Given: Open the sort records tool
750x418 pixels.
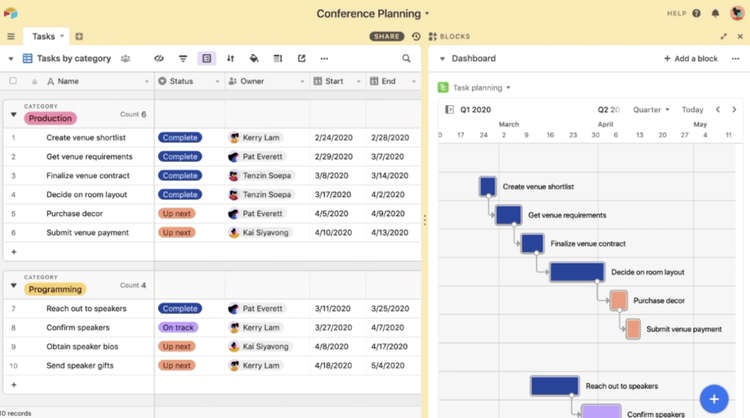Looking at the screenshot, I should (x=230, y=59).
